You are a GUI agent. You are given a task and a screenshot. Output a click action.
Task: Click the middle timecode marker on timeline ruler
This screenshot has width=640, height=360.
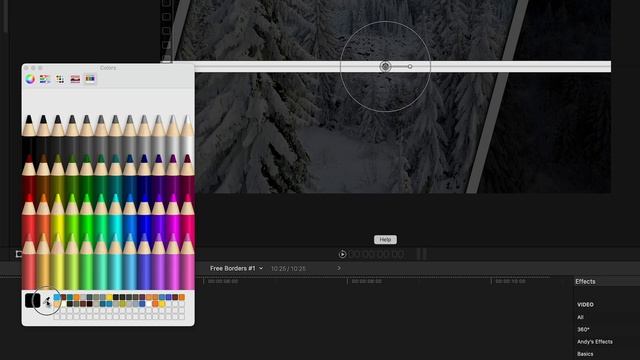(367, 281)
